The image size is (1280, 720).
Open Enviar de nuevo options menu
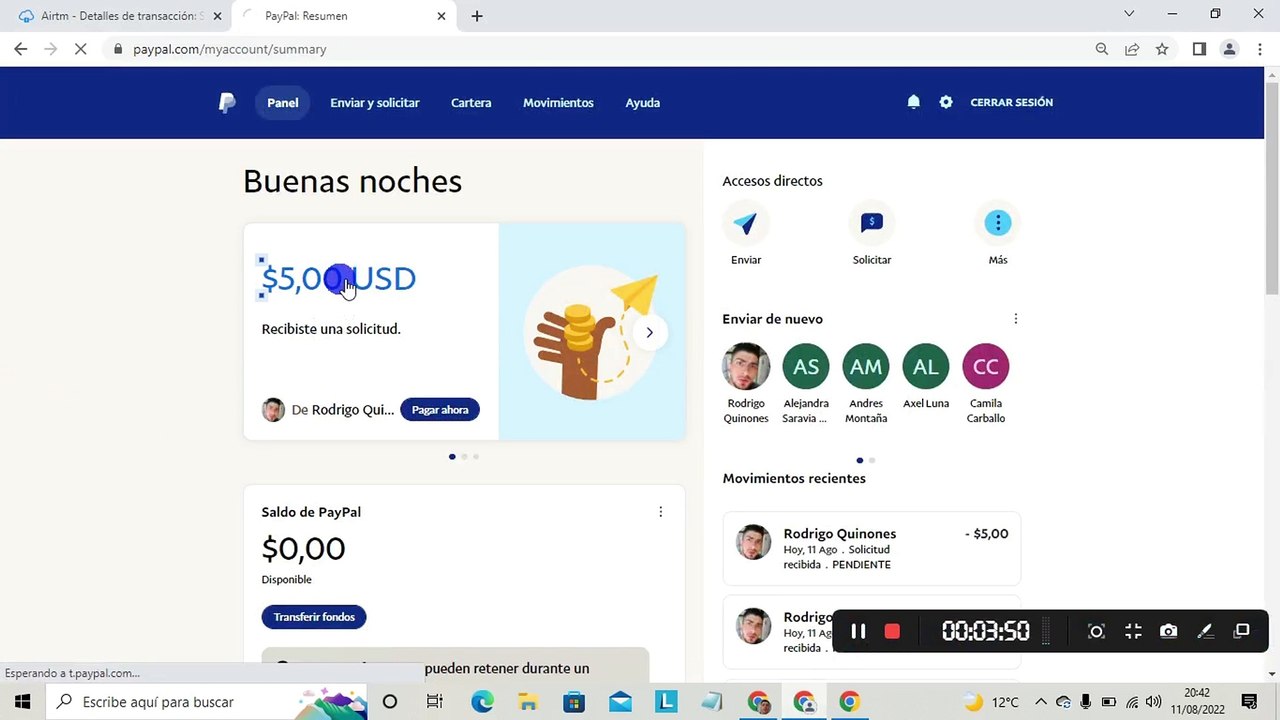(1016, 319)
